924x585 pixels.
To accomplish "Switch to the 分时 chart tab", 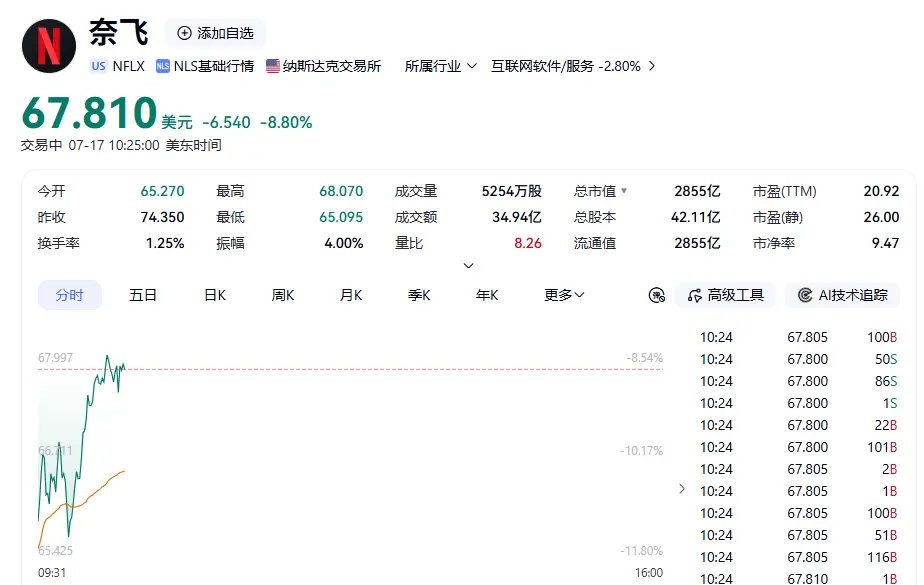I will (70, 295).
